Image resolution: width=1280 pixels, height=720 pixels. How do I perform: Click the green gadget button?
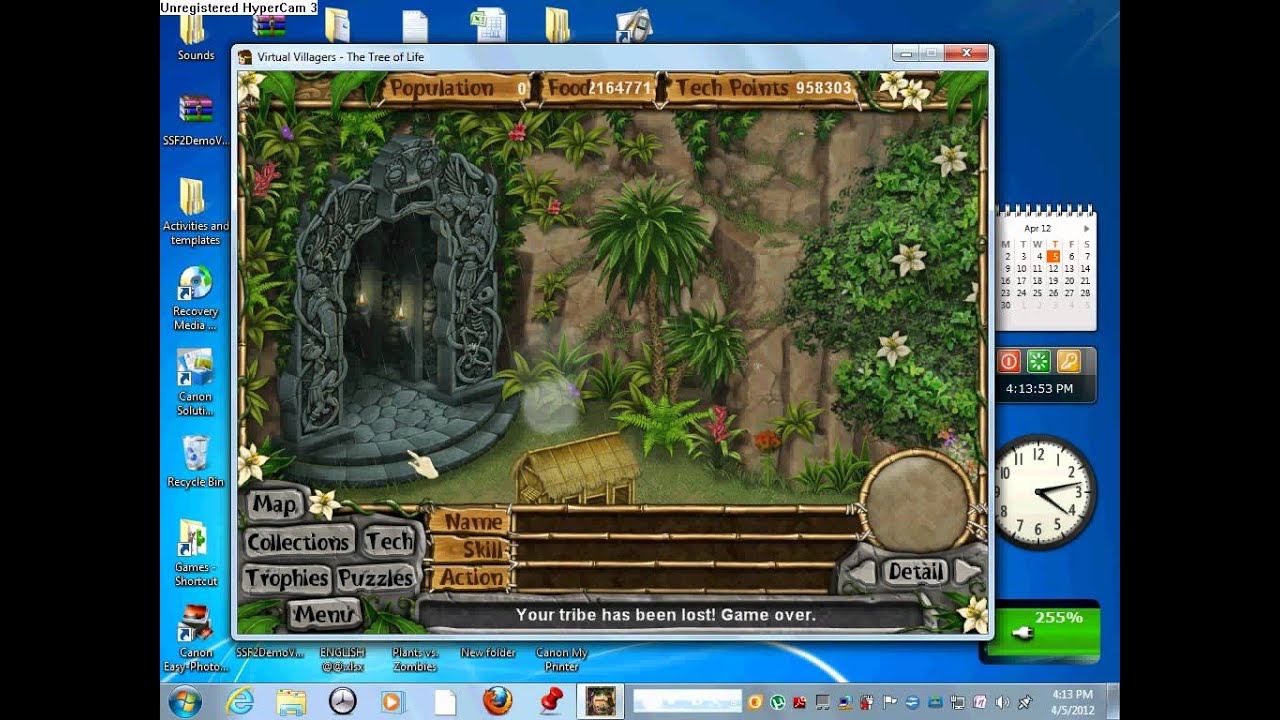point(1038,361)
